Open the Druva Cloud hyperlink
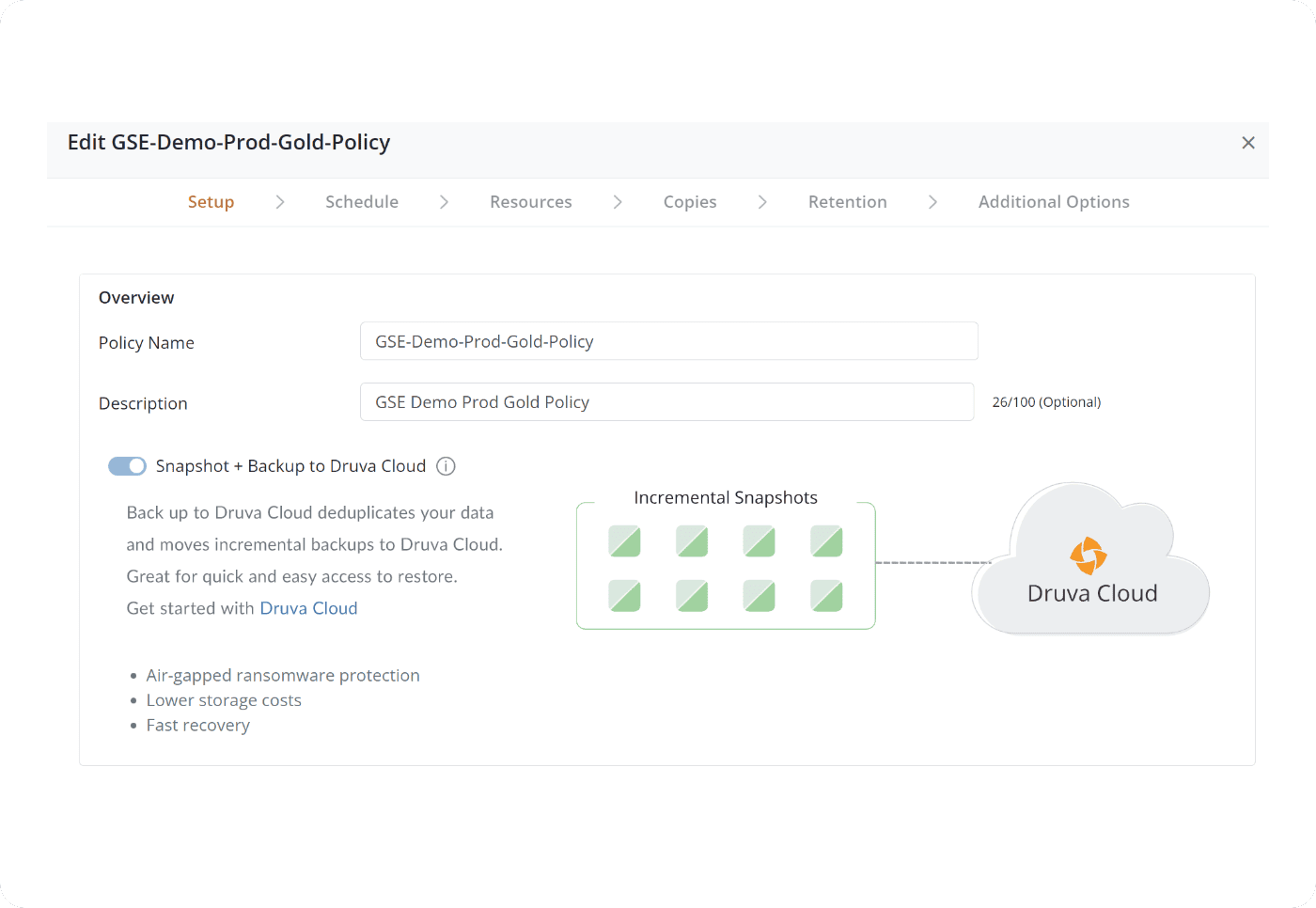 (x=308, y=608)
